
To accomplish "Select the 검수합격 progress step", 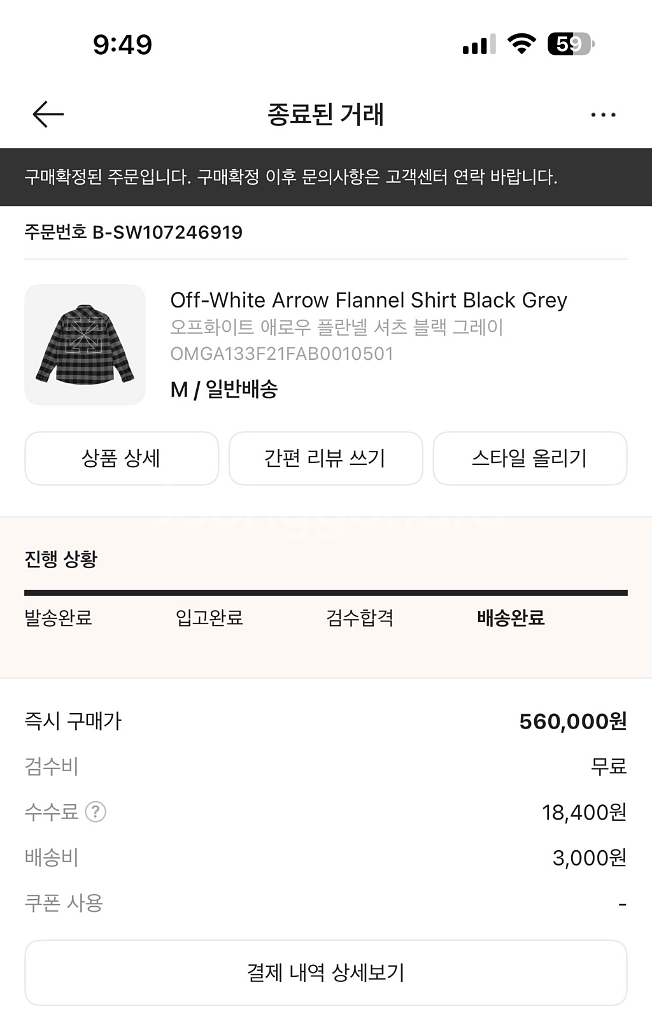I will (360, 618).
